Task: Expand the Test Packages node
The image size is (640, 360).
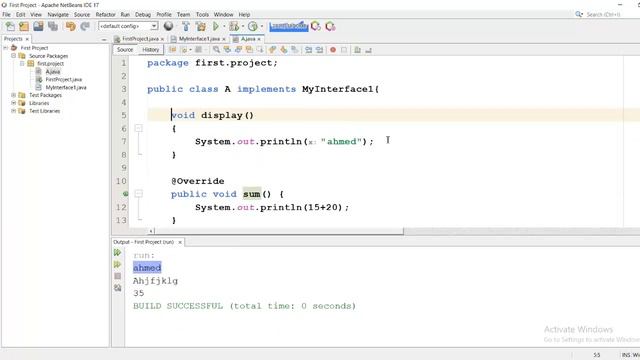Action: click(14, 95)
